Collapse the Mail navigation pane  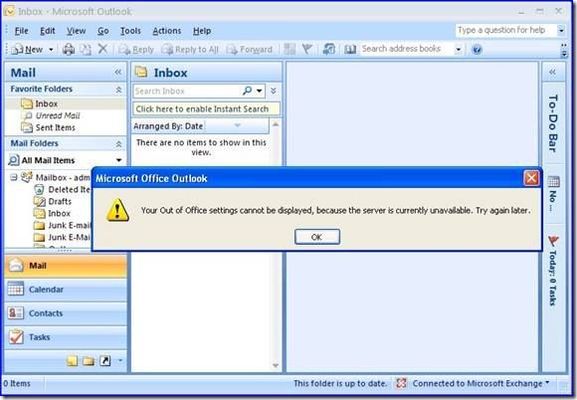point(118,72)
